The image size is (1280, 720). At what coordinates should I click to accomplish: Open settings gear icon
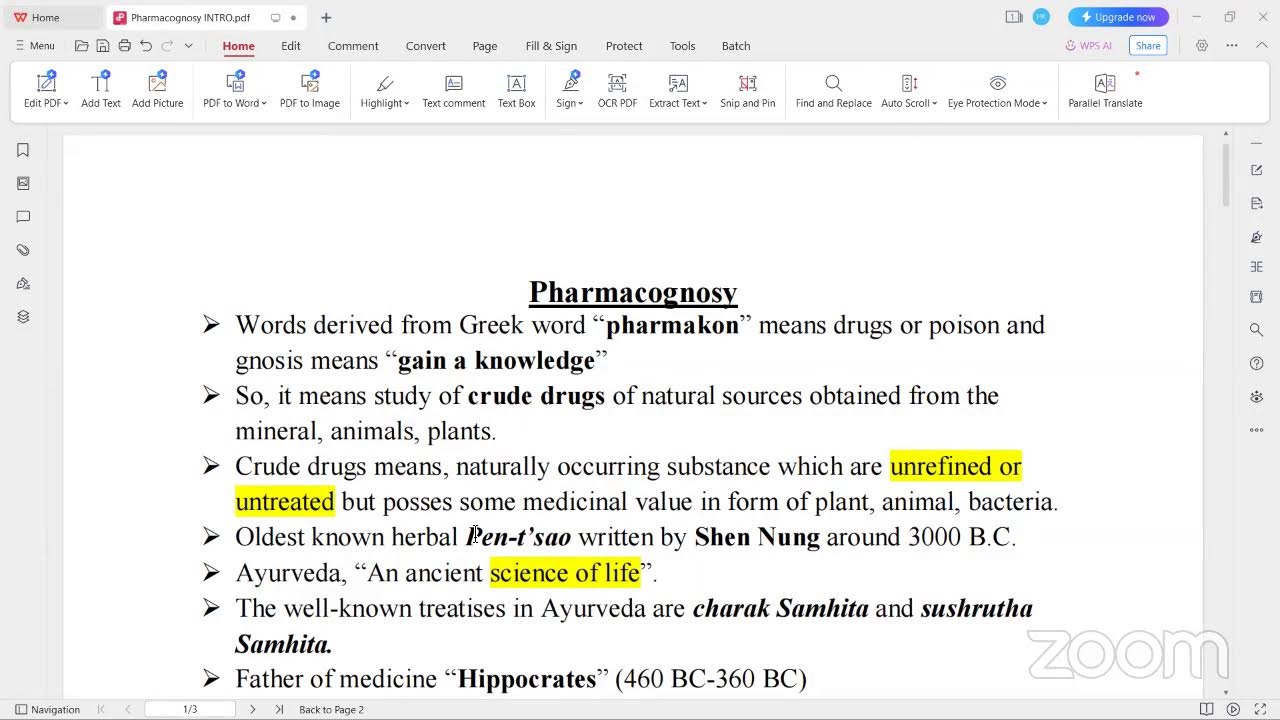[x=1202, y=46]
